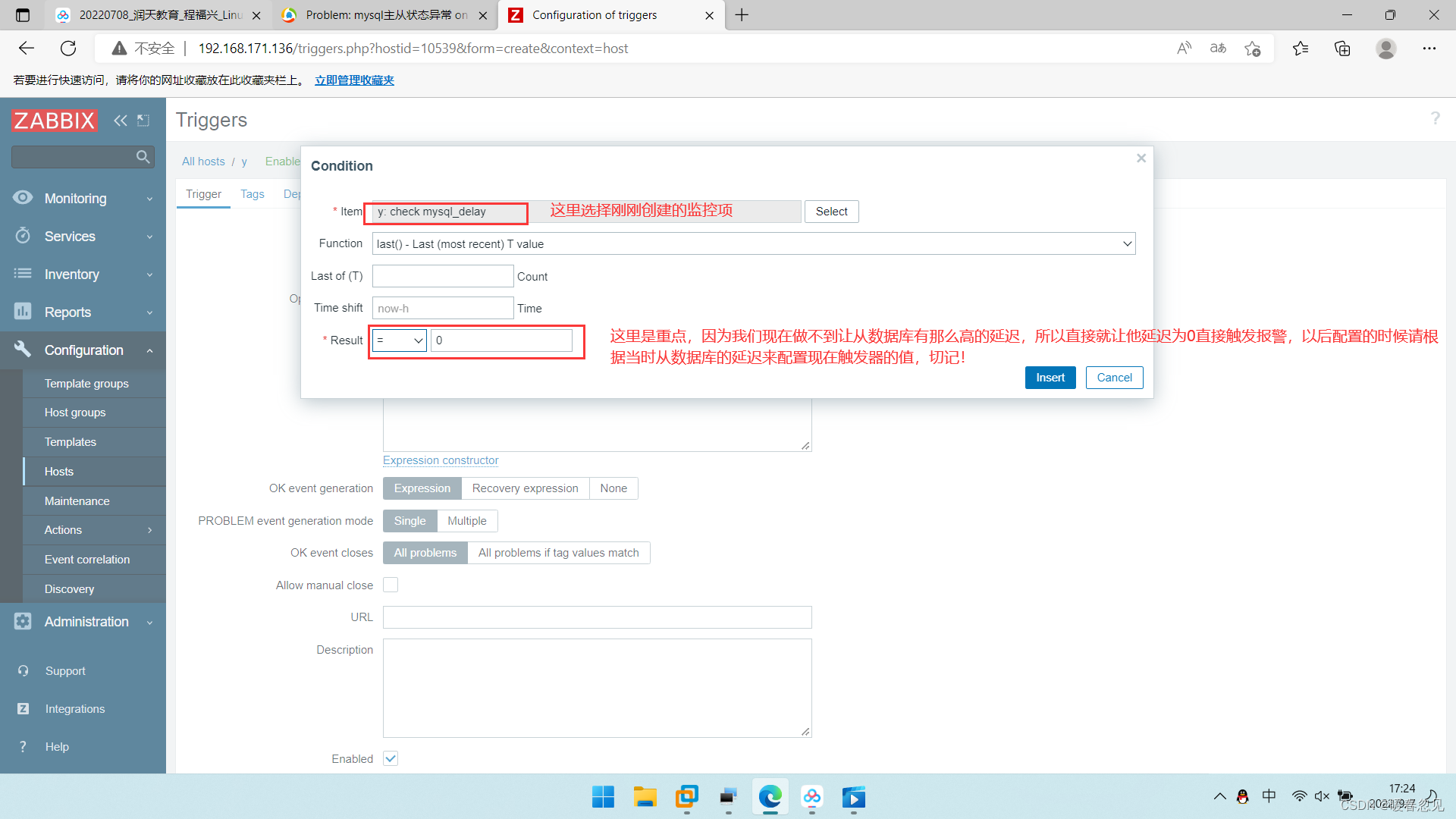Select Single PROBLEM event generation mode
The height and width of the screenshot is (819, 1456).
click(410, 521)
